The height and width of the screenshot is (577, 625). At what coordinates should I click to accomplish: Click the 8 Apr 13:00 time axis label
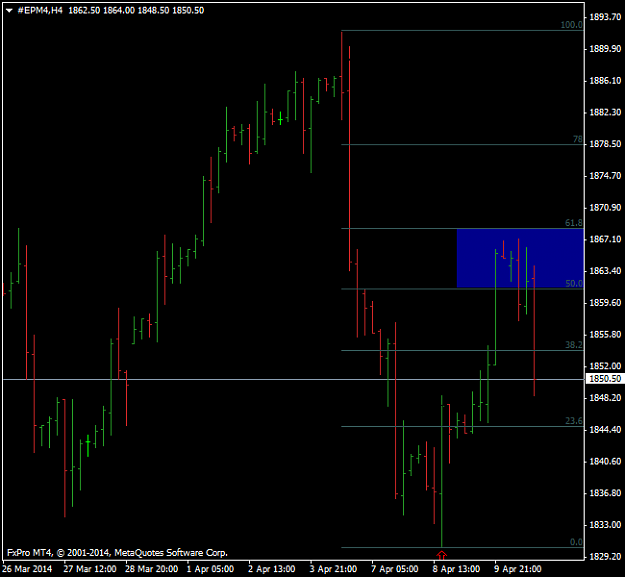[x=456, y=569]
